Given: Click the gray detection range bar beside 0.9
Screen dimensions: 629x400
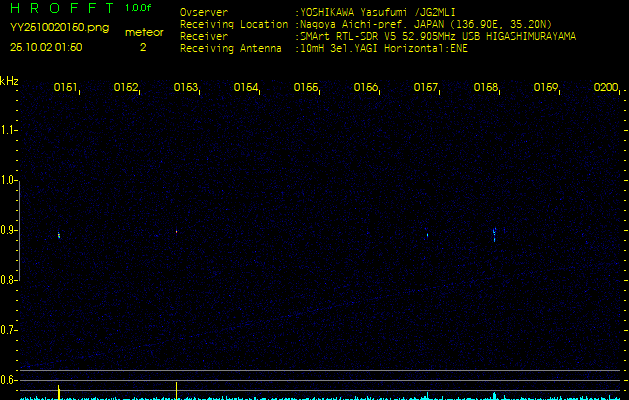Looking at the screenshot, I should pos(19,230).
